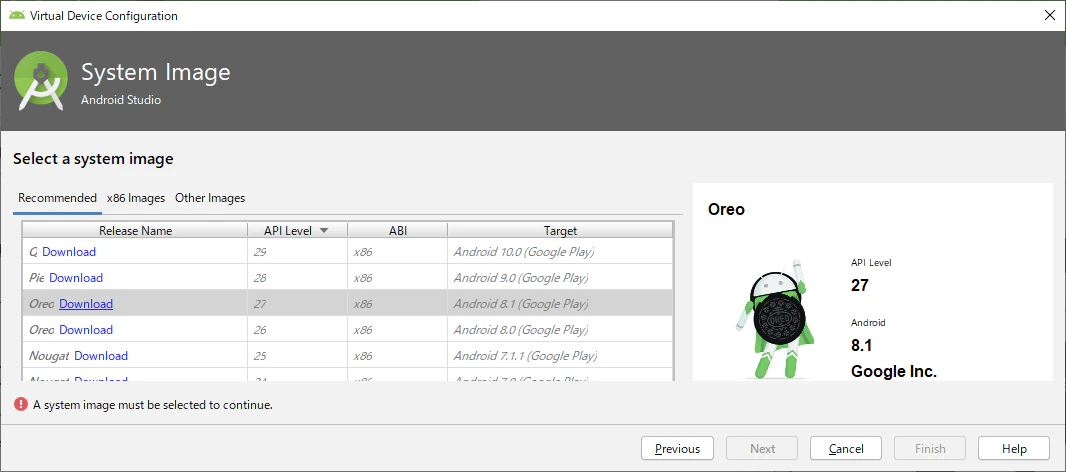Viewport: 1066px width, 472px height.
Task: Click the Android Studio logo icon
Action: coord(41,80)
